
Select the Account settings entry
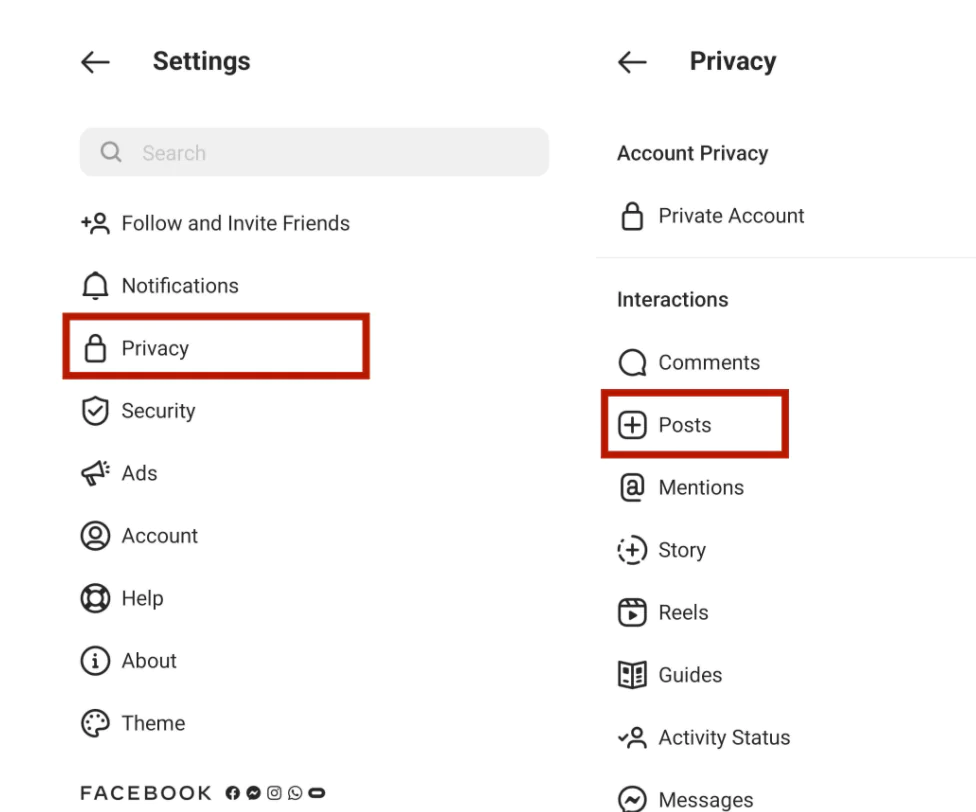pyautogui.click(x=159, y=536)
